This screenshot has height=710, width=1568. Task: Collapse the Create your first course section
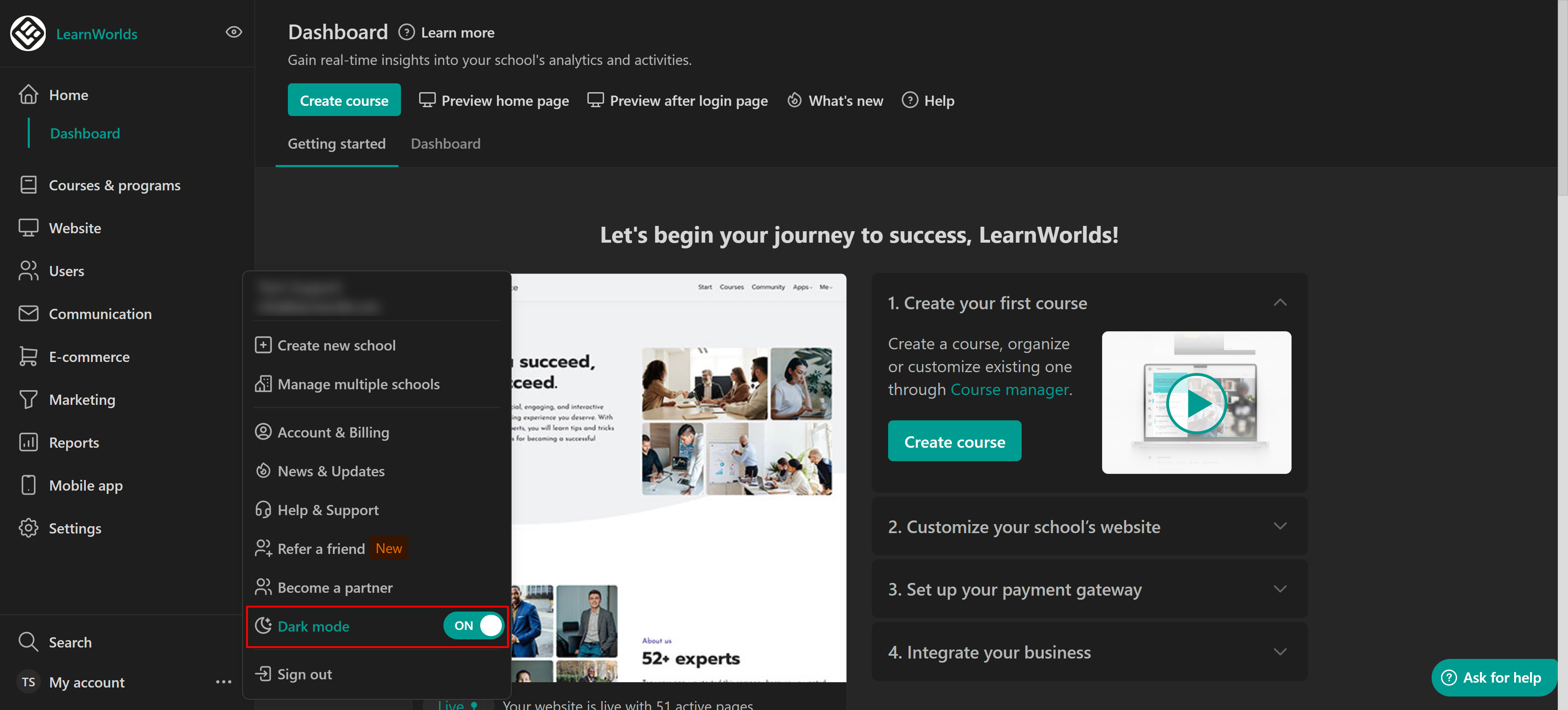click(x=1279, y=303)
